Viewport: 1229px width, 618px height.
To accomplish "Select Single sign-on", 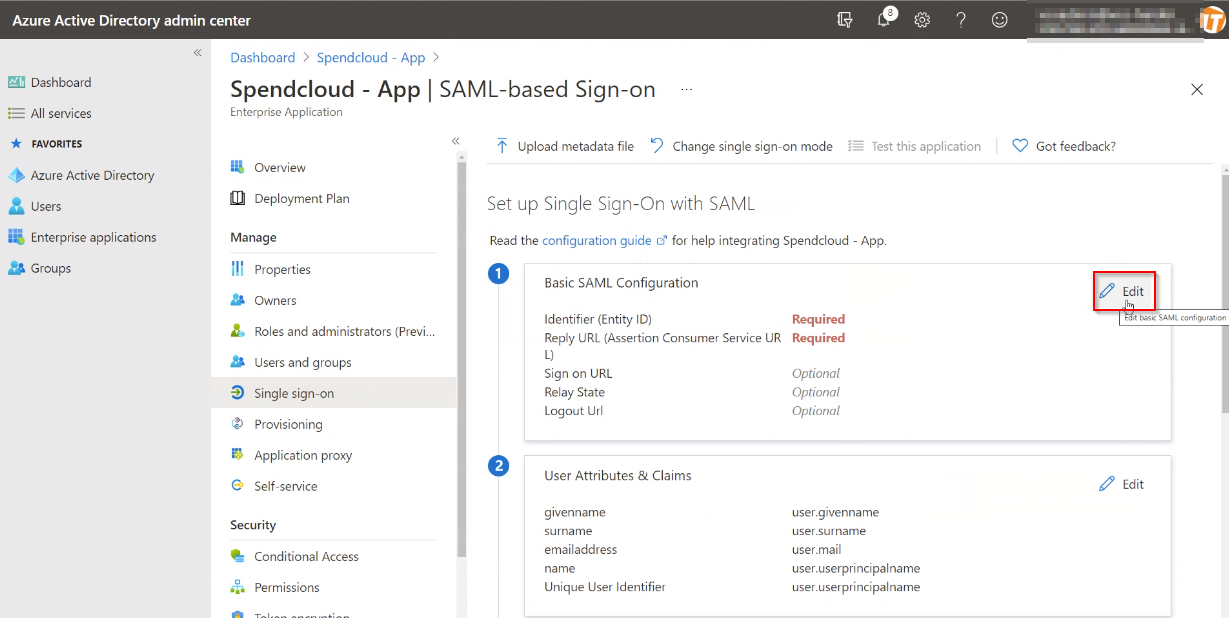I will pos(334,393).
